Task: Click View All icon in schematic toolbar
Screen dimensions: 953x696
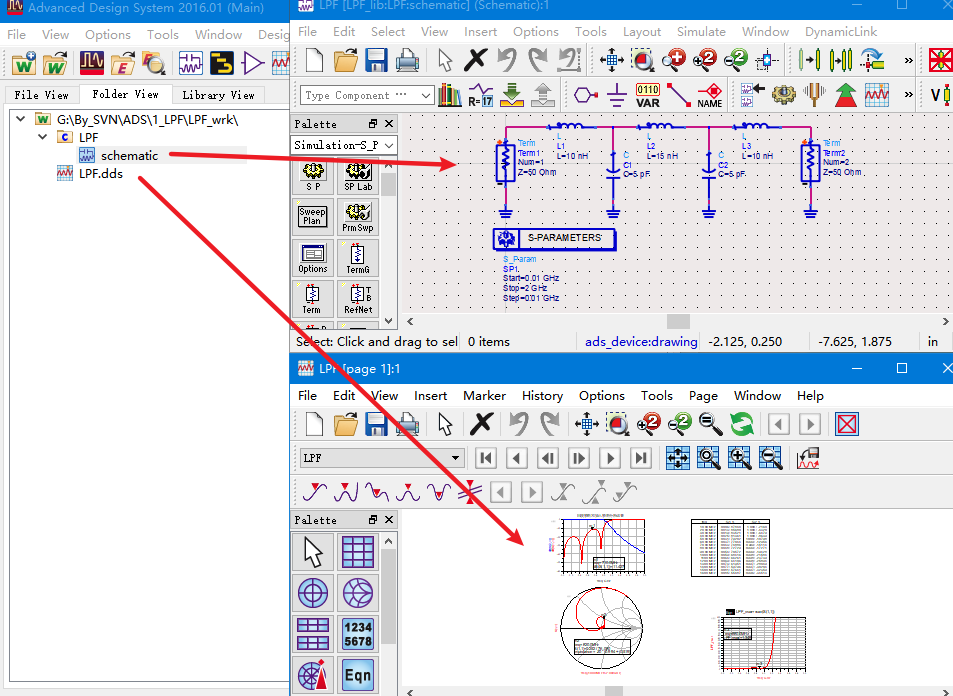Action: 612,60
